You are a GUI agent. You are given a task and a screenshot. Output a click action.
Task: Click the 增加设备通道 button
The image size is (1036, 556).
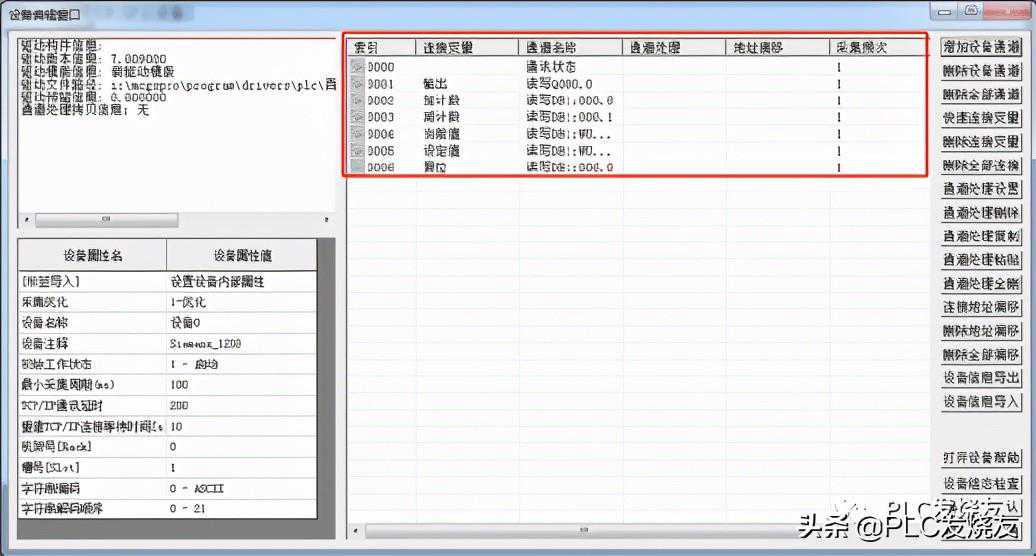tap(981, 46)
